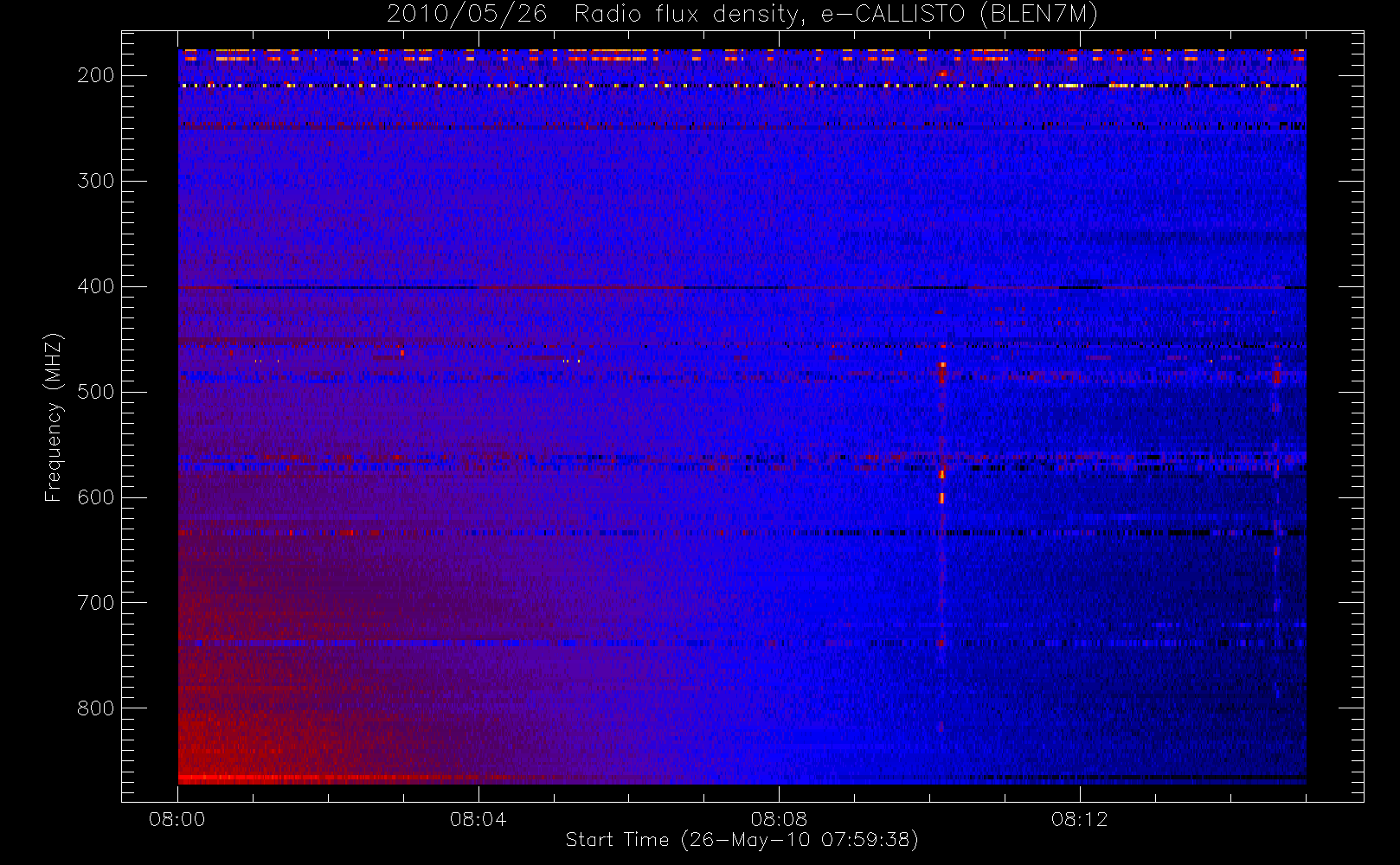
Task: Click the 300 frequency tick label
Action: click(95, 181)
